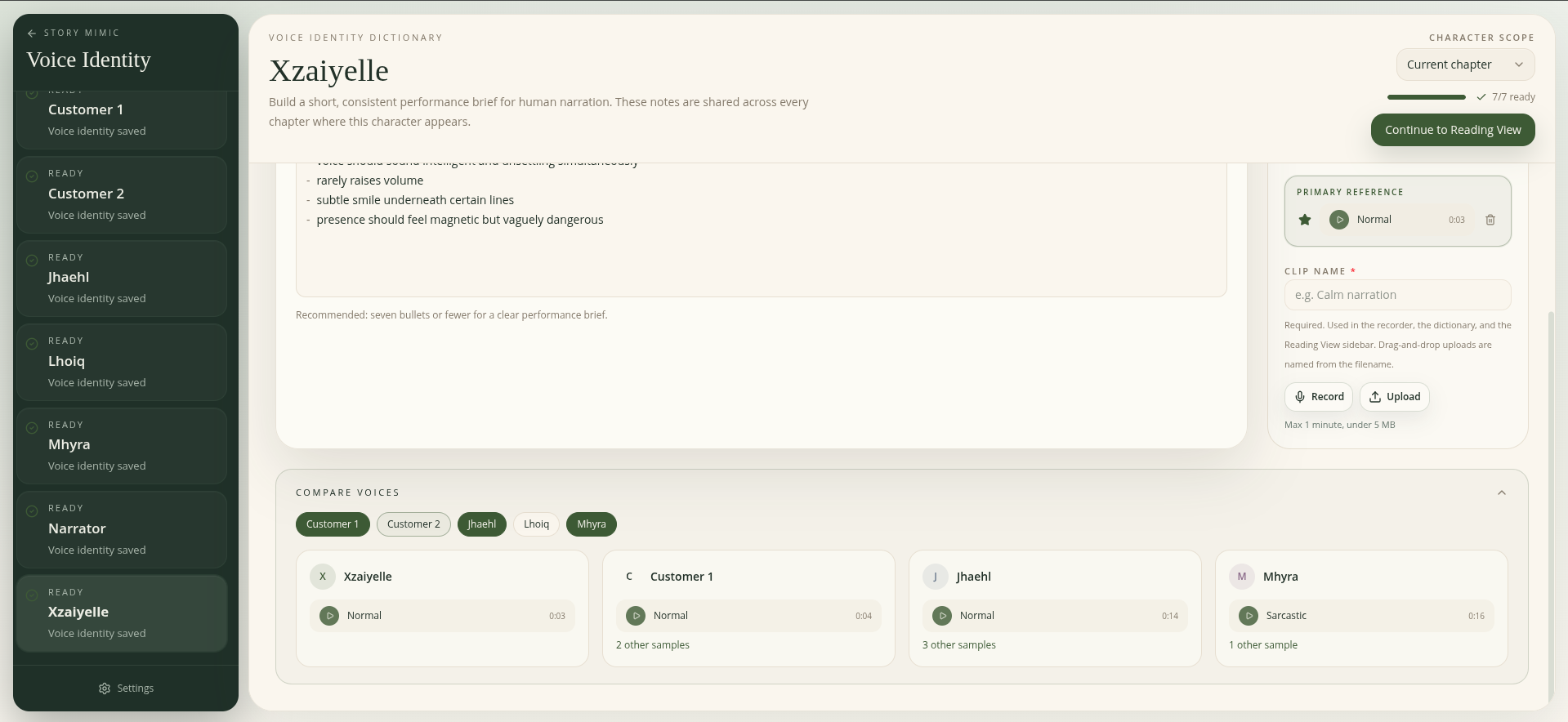
Task: Play Mhyra's Sarcastic sample
Action: pyautogui.click(x=1249, y=616)
